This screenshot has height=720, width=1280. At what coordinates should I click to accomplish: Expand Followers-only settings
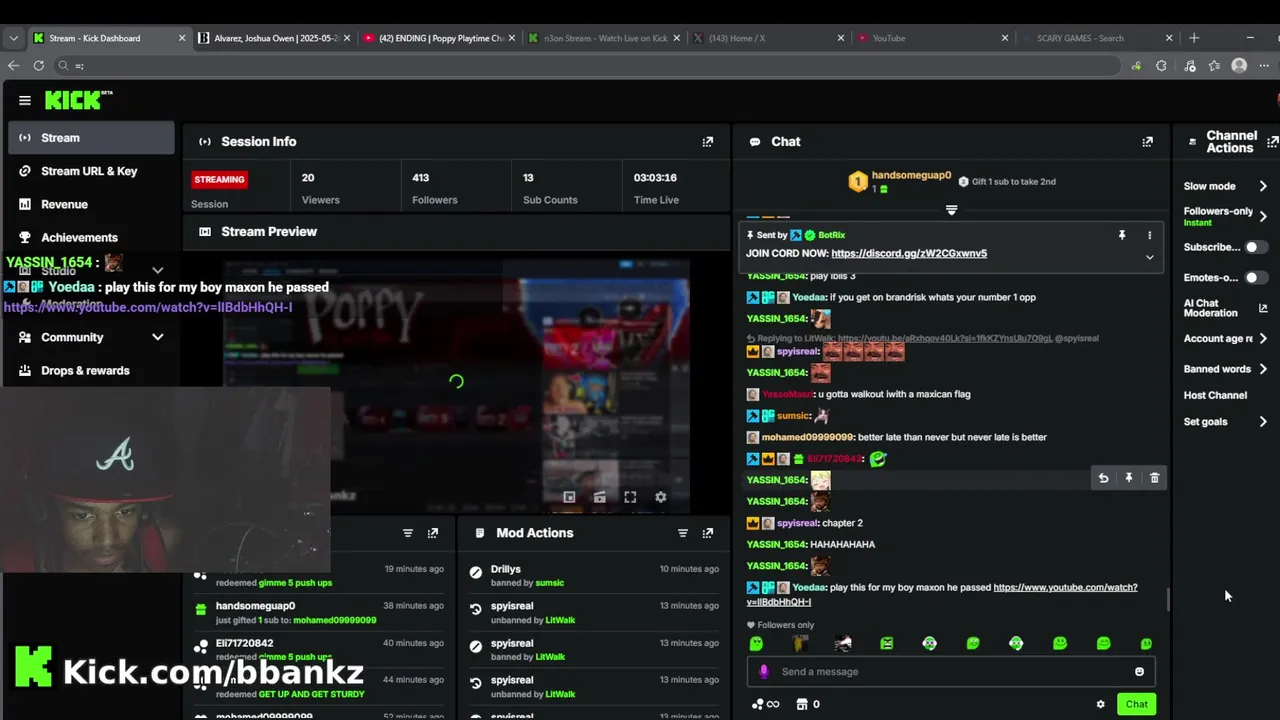click(x=1263, y=216)
